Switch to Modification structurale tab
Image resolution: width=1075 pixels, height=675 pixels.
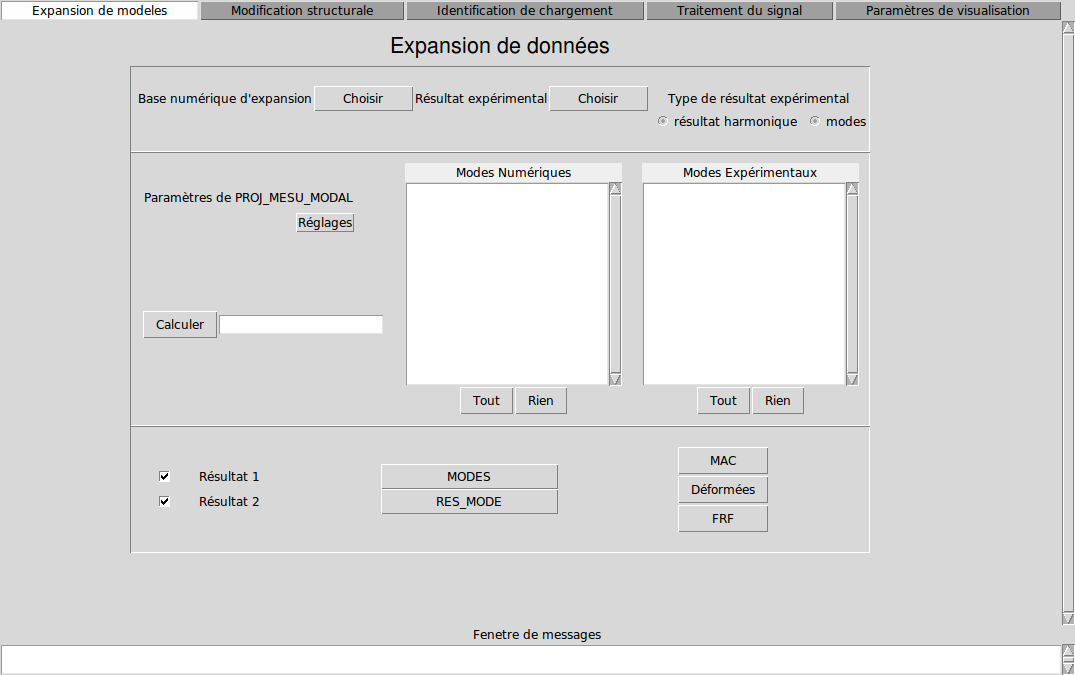(x=302, y=11)
